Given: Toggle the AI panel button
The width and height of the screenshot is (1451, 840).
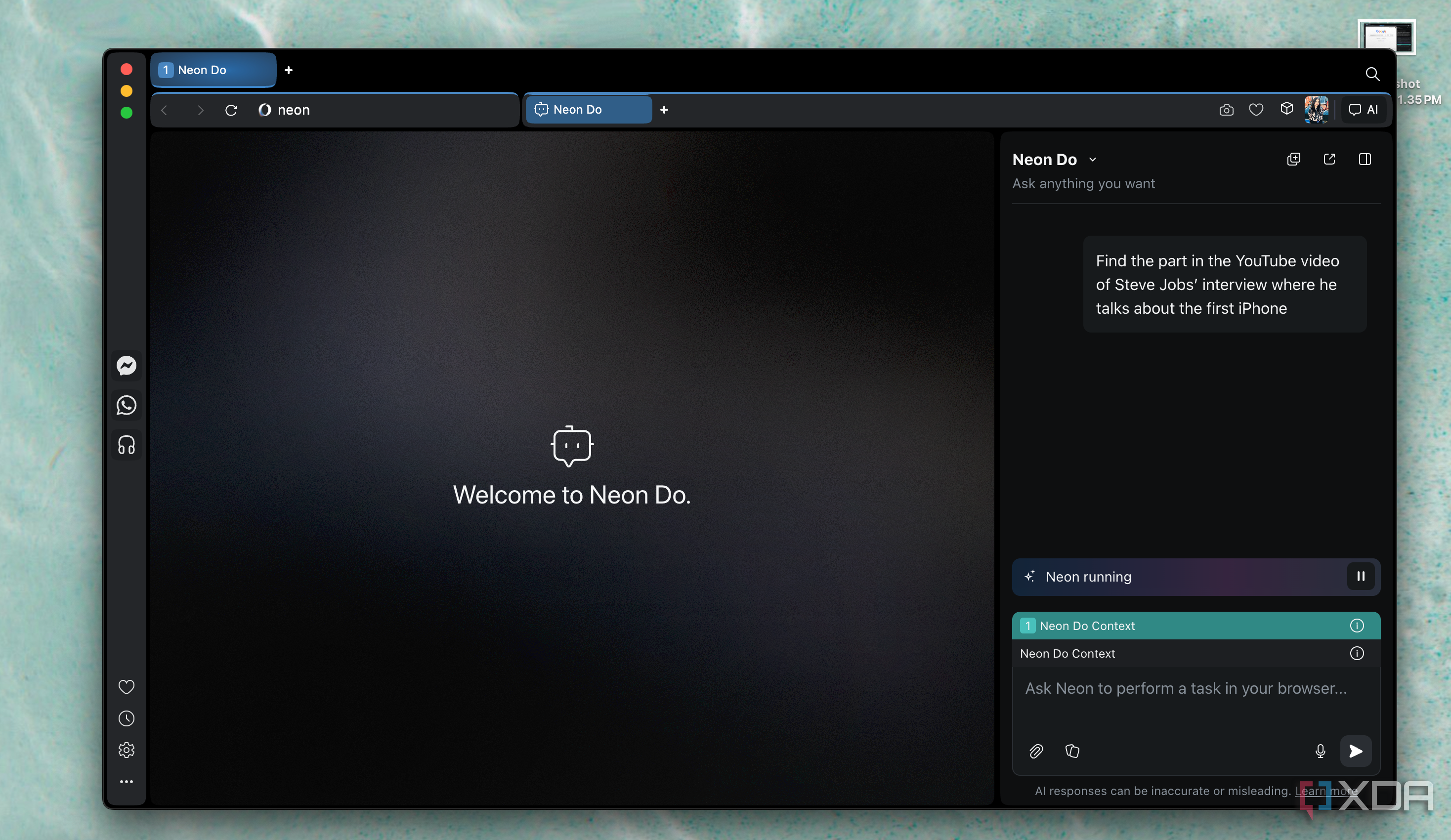Looking at the screenshot, I should [x=1364, y=109].
